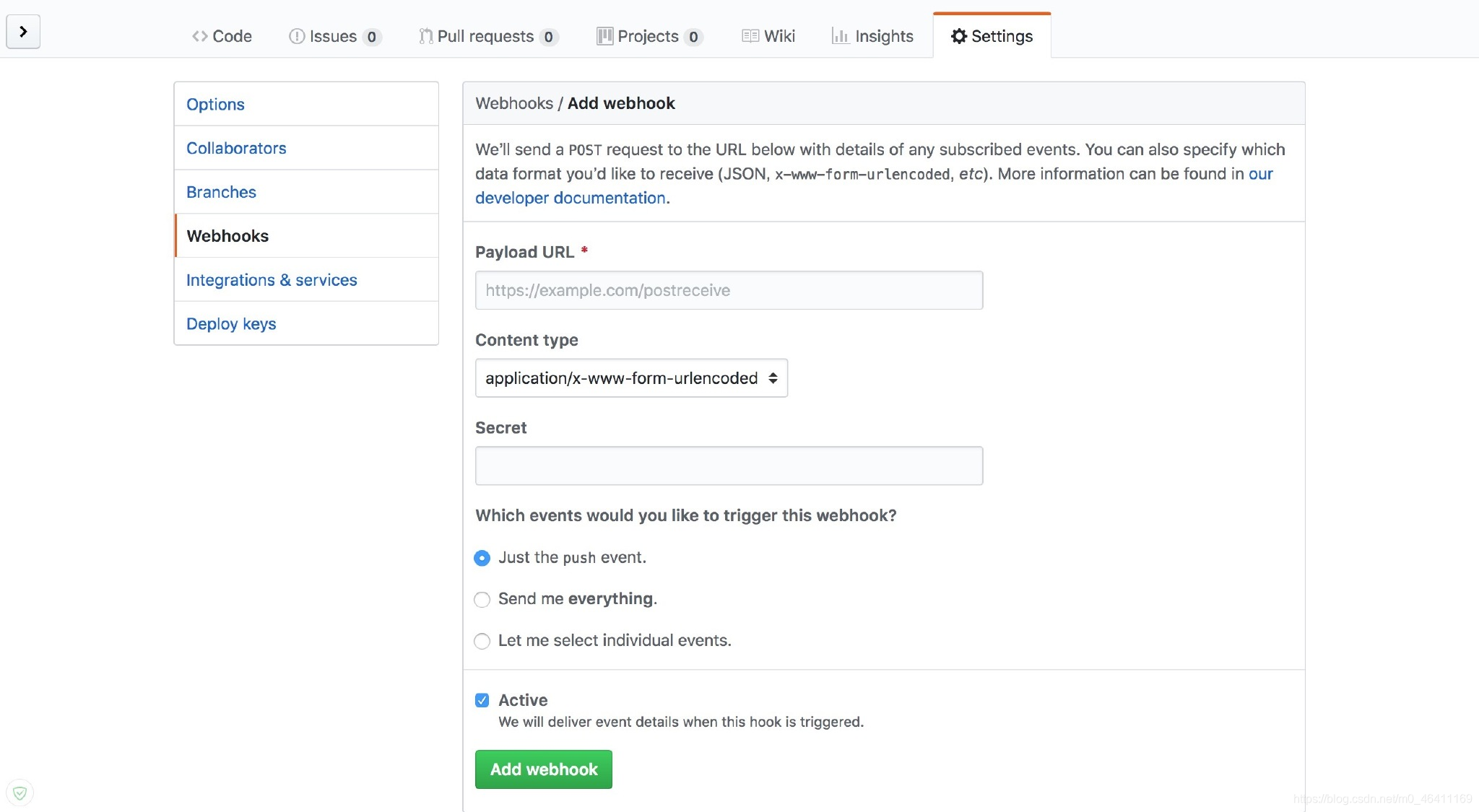The height and width of the screenshot is (812, 1479).
Task: Select Send me everything radio button
Action: (481, 599)
